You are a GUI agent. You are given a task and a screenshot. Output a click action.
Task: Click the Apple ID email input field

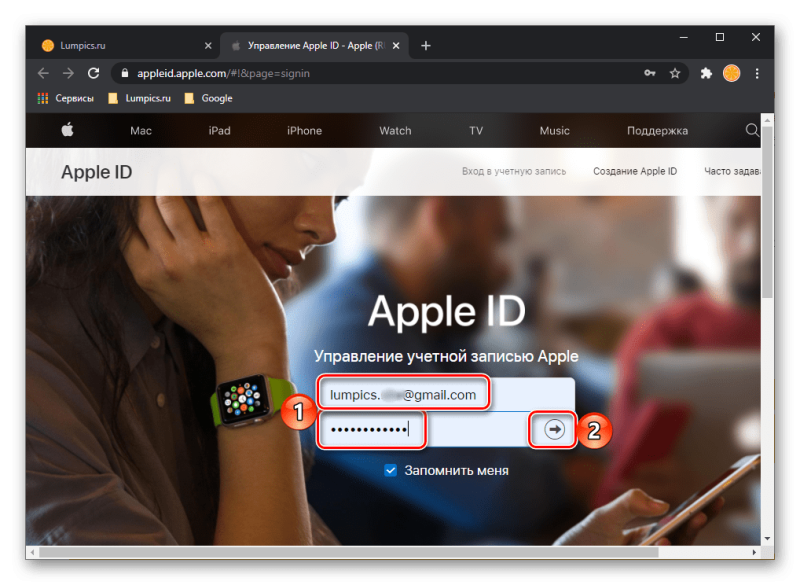[446, 394]
